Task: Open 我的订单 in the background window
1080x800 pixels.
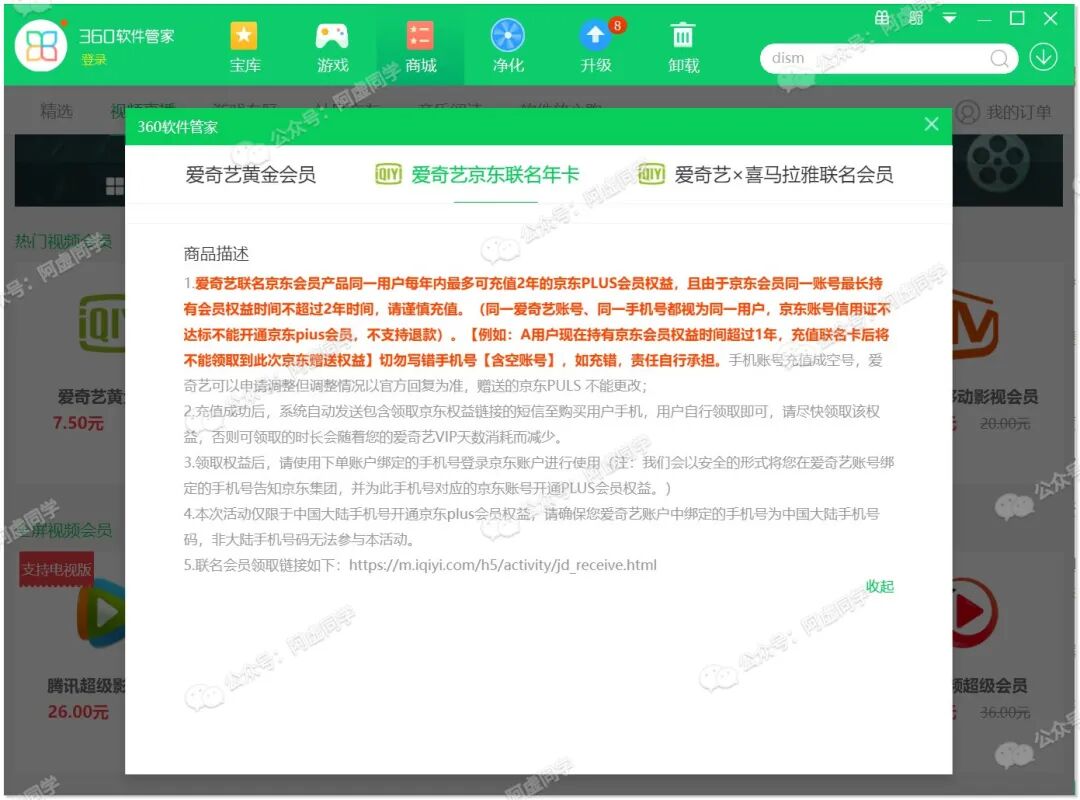Action: point(1004,112)
